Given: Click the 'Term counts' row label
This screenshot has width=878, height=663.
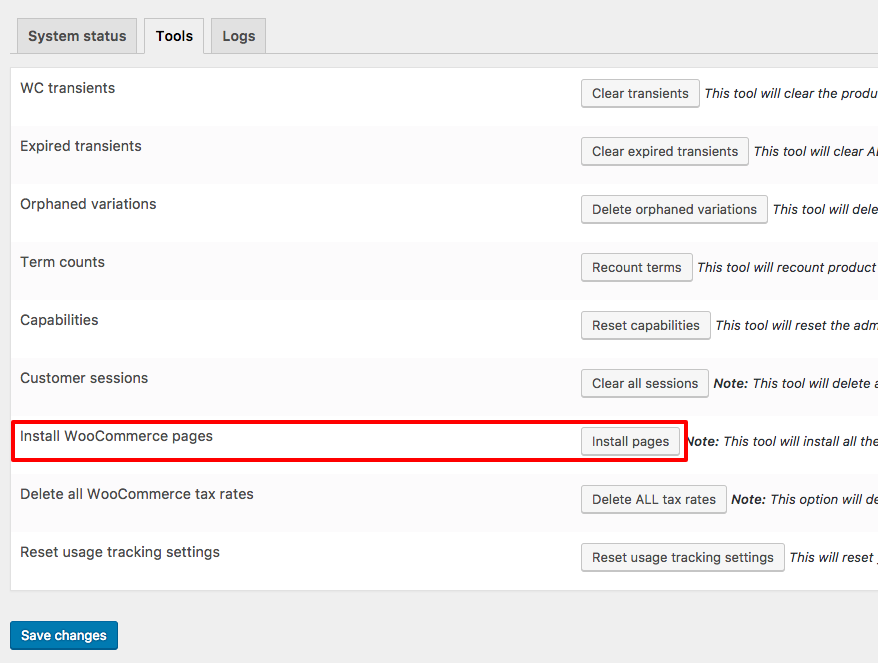Looking at the screenshot, I should tap(62, 262).
